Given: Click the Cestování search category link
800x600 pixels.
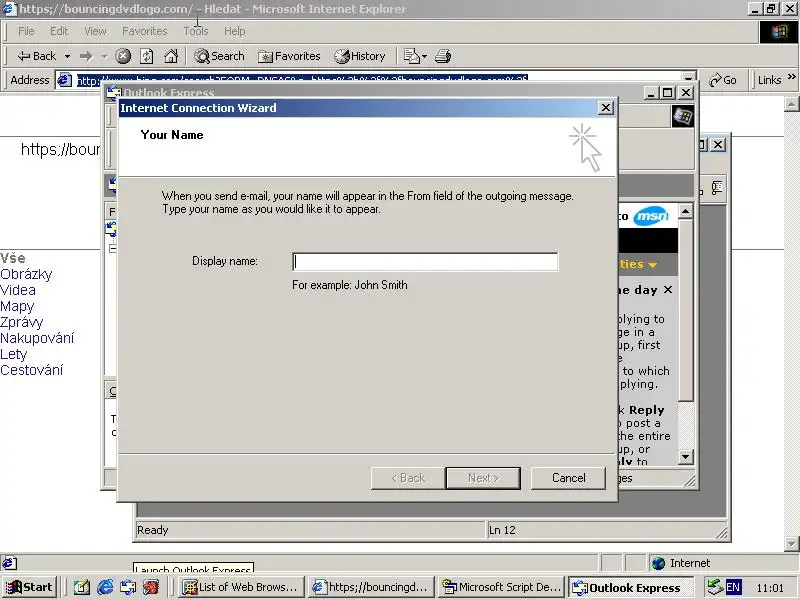Looking at the screenshot, I should 32,370.
